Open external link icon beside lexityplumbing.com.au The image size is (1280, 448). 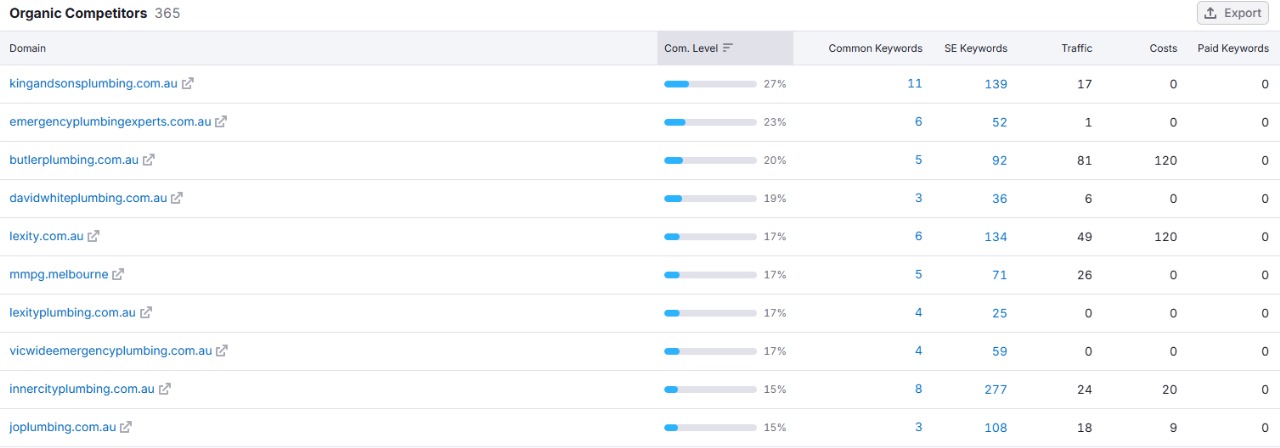click(x=146, y=312)
